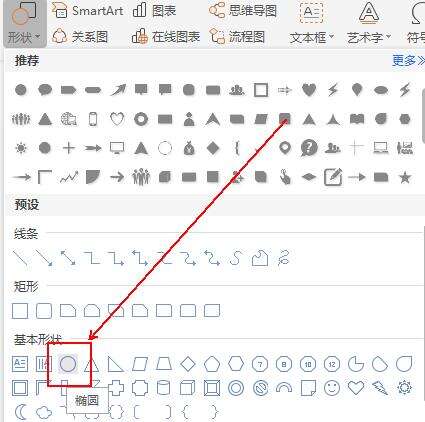This screenshot has width=425, height=422.
Task: Select the outline diamond basic shape
Action: click(x=188, y=364)
